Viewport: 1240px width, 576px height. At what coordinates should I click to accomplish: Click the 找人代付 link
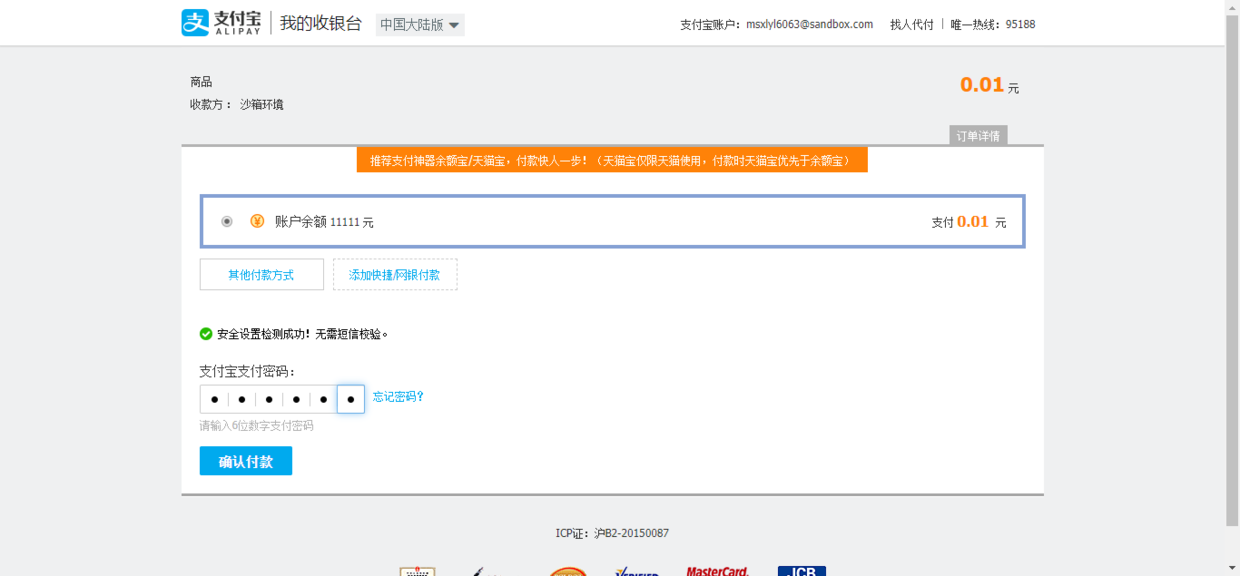coord(912,24)
